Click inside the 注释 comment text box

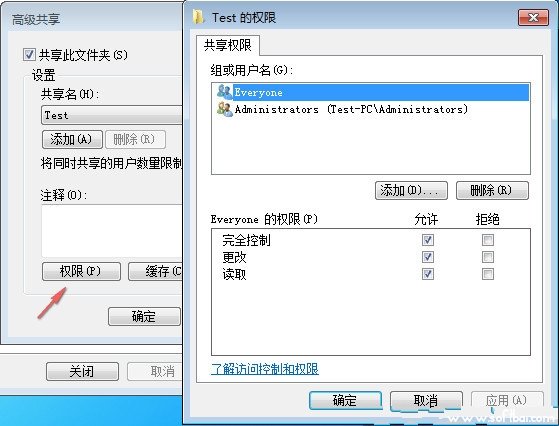click(x=112, y=231)
